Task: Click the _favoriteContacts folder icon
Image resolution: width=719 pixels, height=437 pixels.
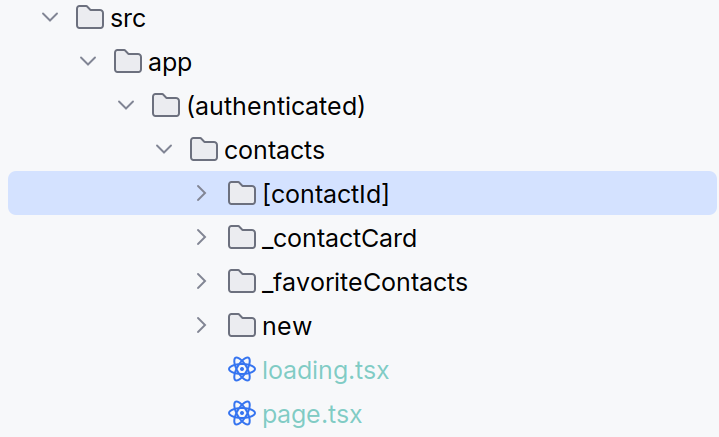Action: coord(242,282)
